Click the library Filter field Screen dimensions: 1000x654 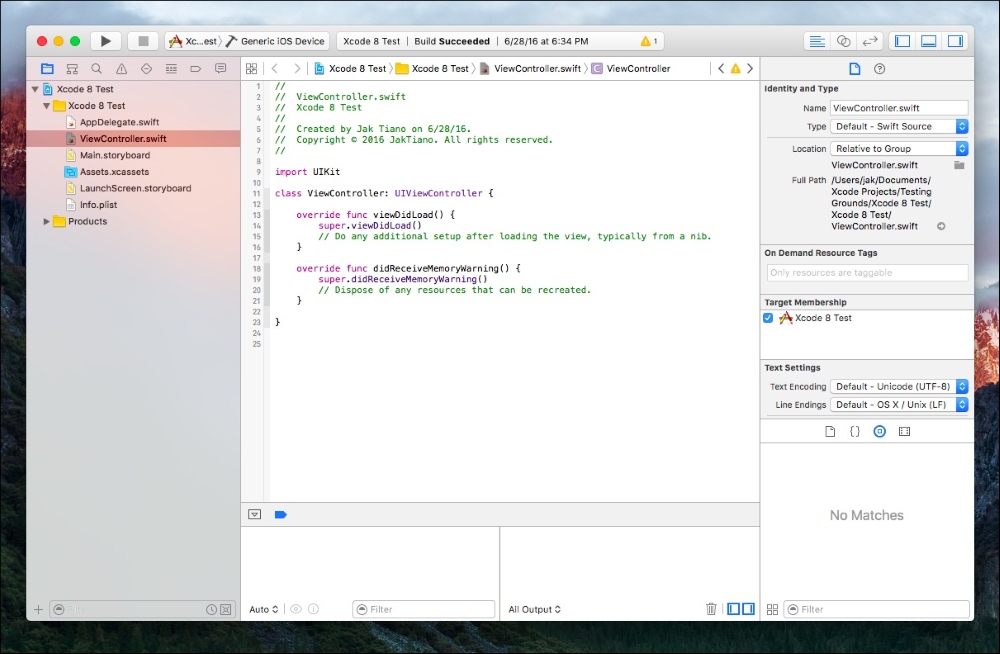tap(876, 609)
